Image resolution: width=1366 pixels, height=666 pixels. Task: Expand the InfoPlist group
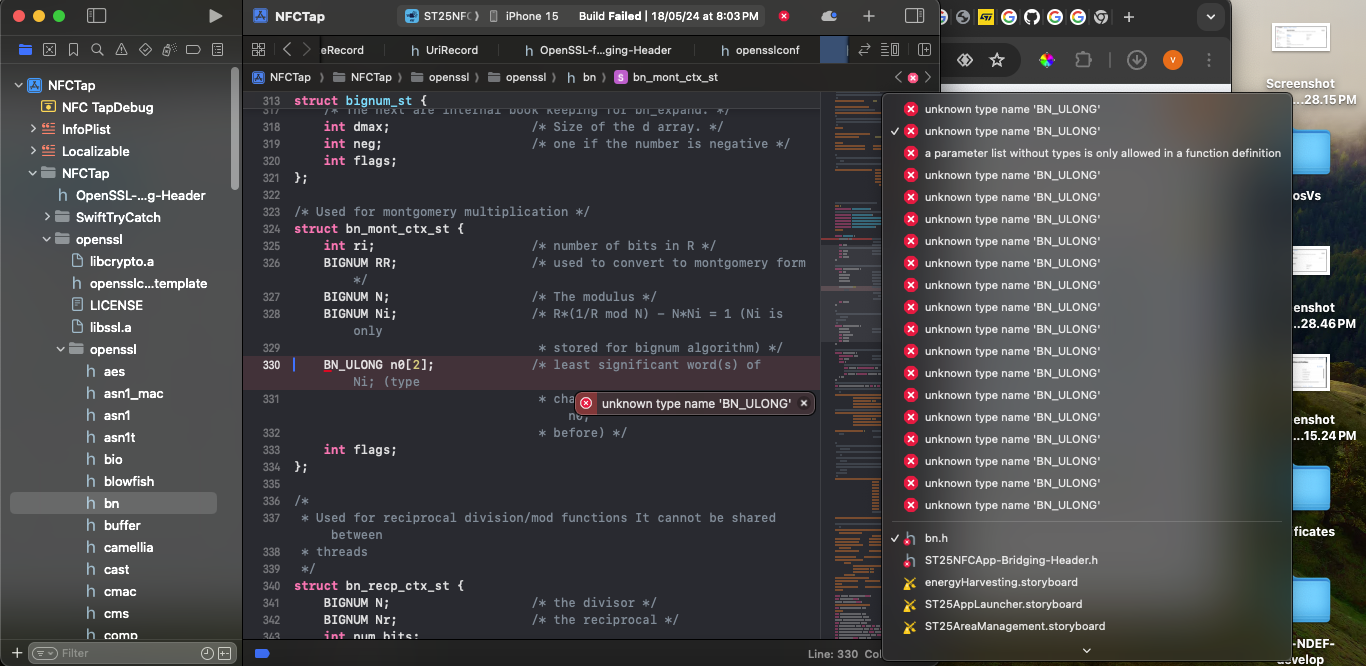pos(31,128)
